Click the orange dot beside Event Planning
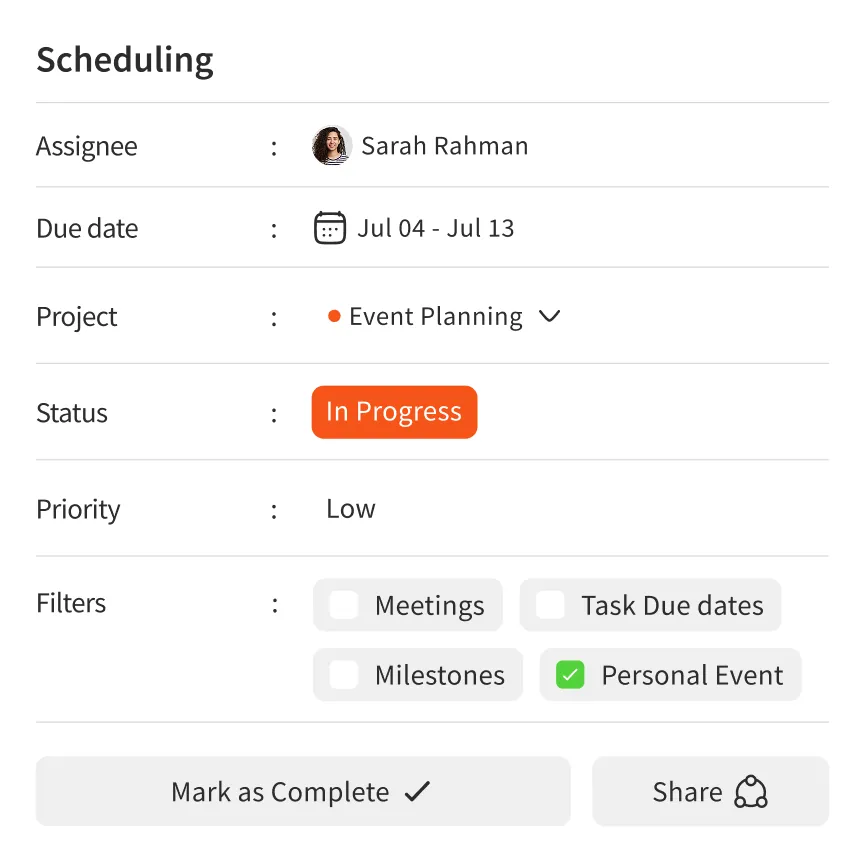This screenshot has width=865, height=865. (x=333, y=316)
